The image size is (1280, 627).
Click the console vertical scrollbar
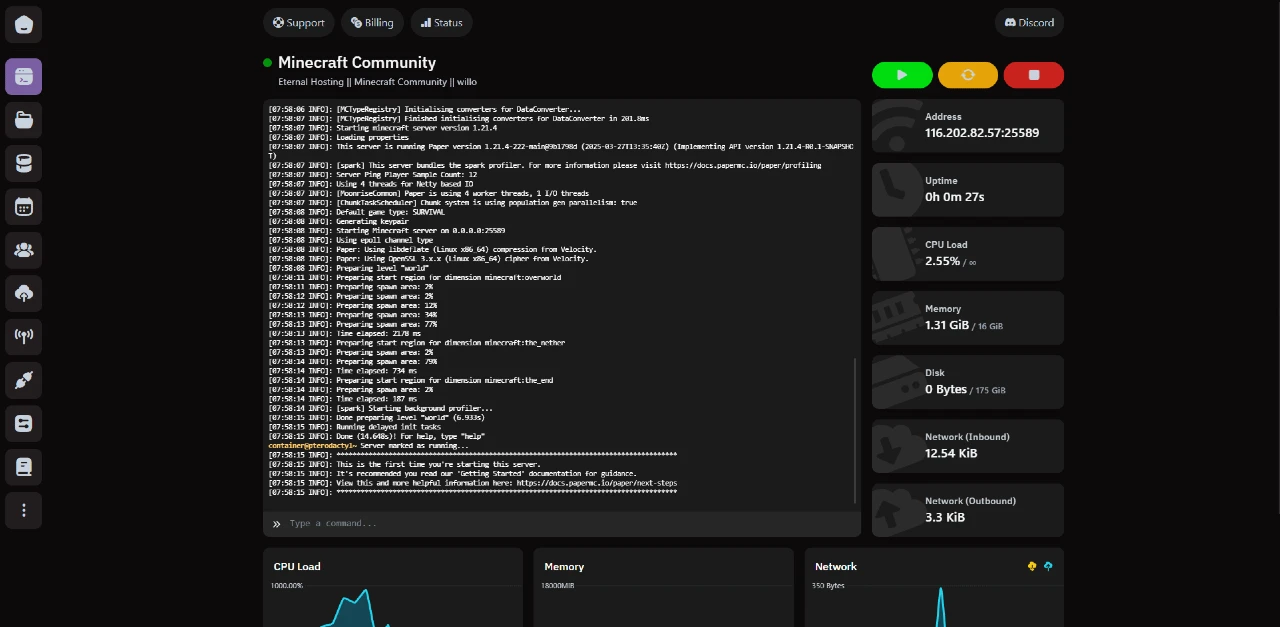tap(855, 430)
